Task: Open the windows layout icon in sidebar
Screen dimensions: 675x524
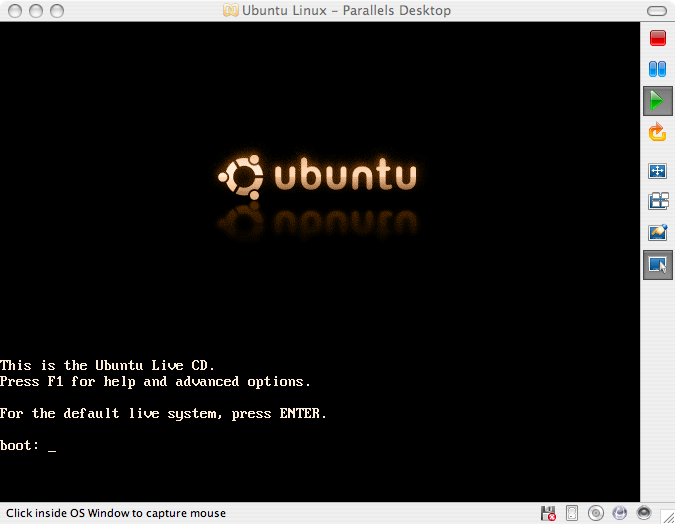Action: click(658, 201)
